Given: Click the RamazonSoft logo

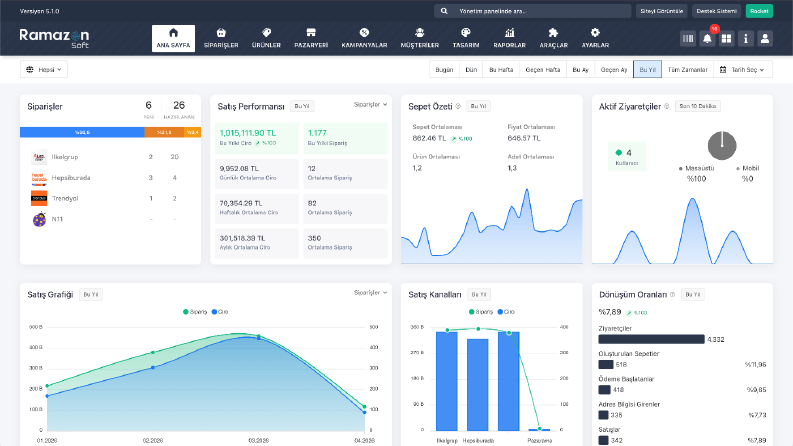Looking at the screenshot, I should pyautogui.click(x=54, y=38).
